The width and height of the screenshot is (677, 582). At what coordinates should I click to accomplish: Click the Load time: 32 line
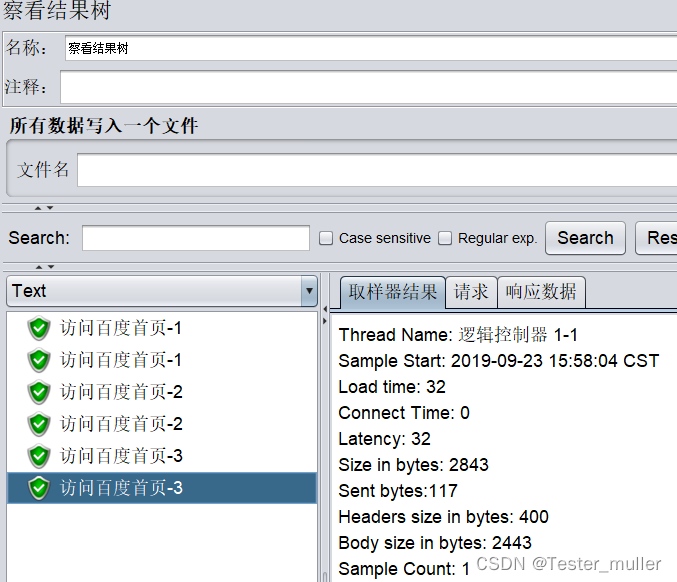click(392, 387)
